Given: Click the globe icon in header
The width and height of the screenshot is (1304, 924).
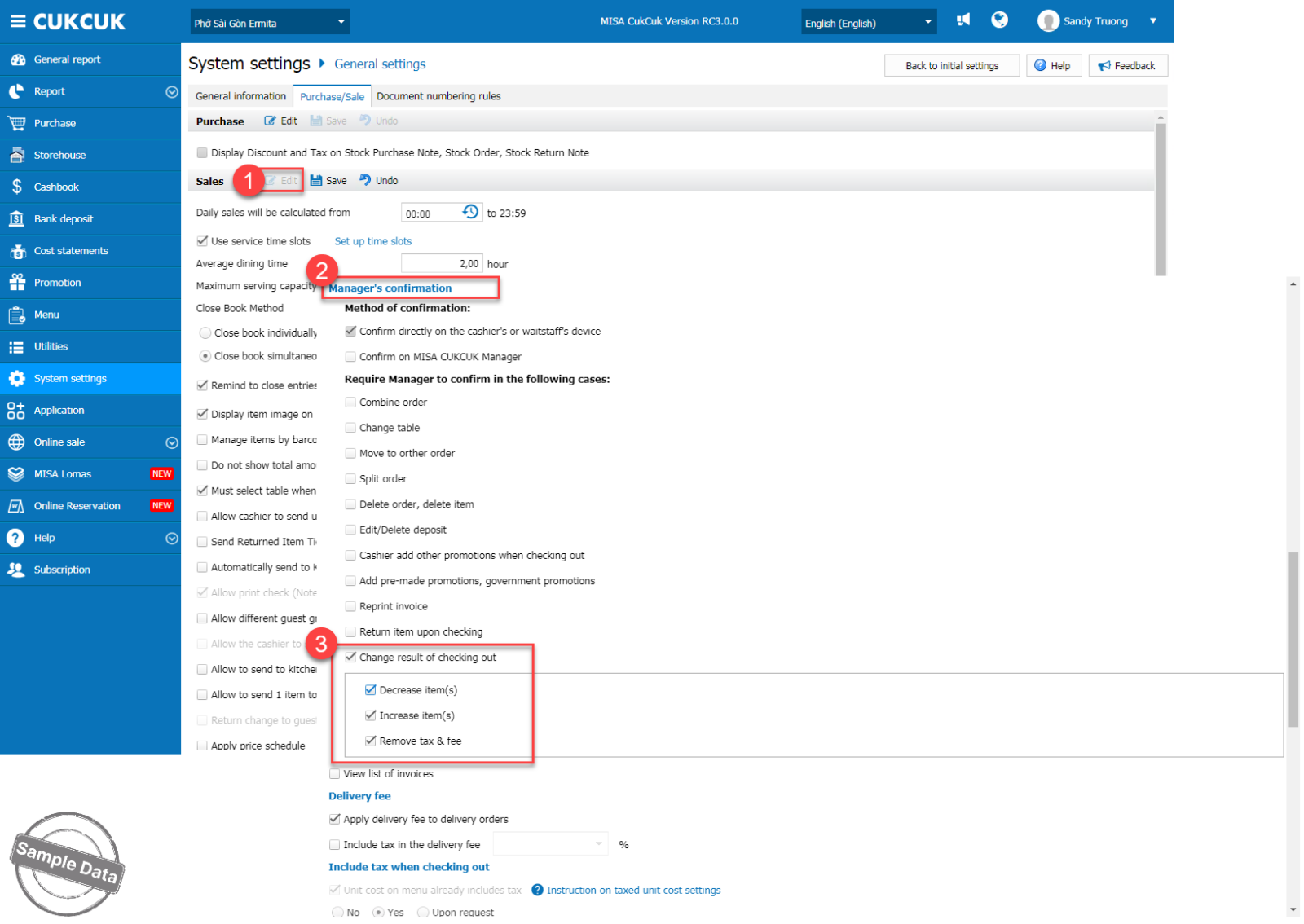Looking at the screenshot, I should pyautogui.click(x=999, y=20).
